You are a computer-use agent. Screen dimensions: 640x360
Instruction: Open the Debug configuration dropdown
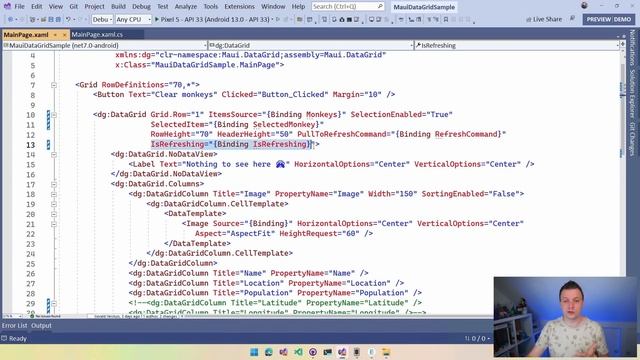click(x=102, y=19)
